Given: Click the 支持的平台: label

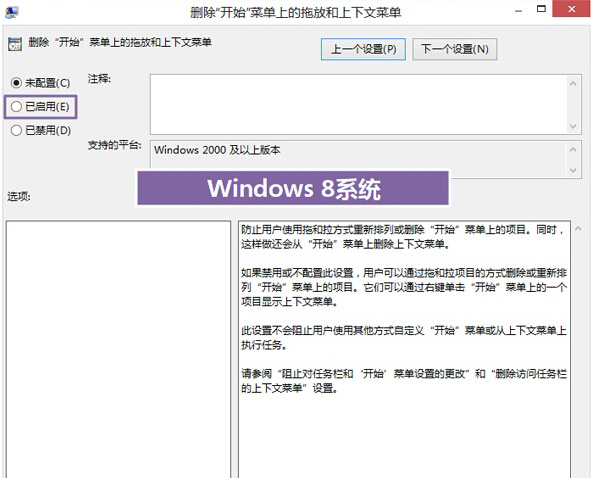Looking at the screenshot, I should click(115, 145).
